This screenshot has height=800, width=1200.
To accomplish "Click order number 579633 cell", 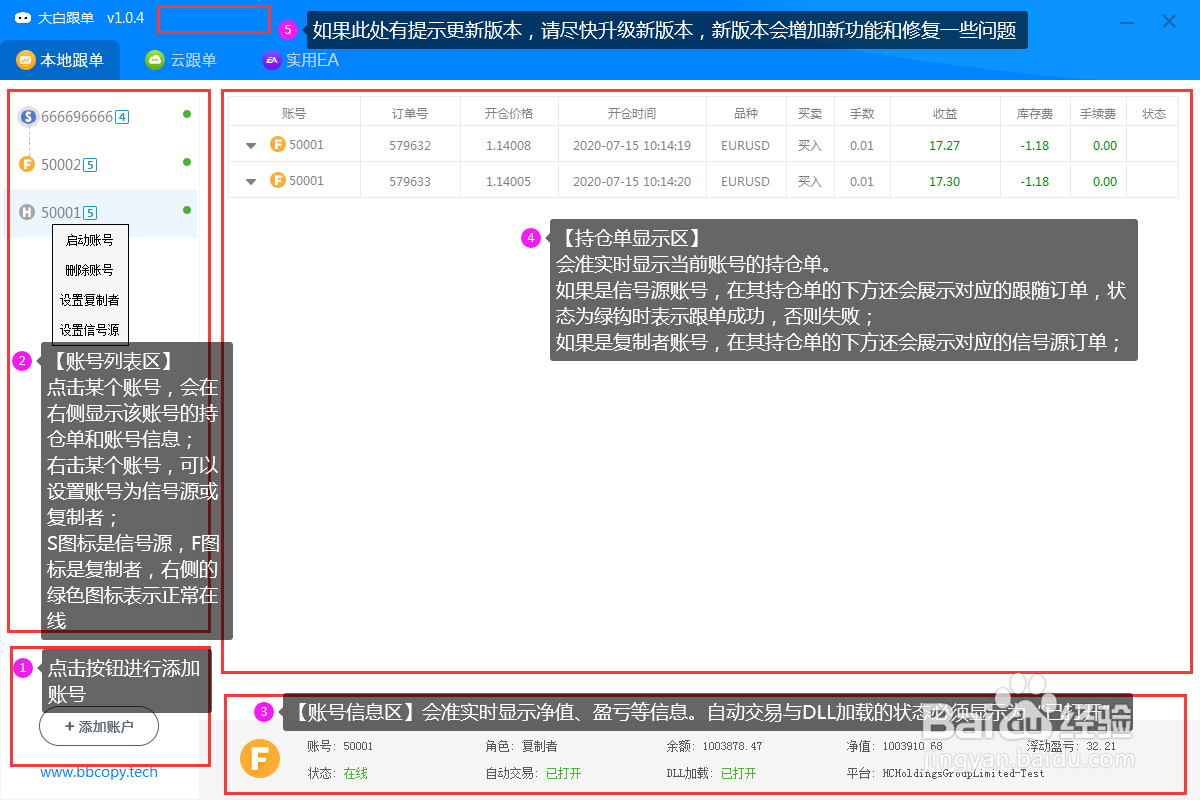I will (410, 182).
